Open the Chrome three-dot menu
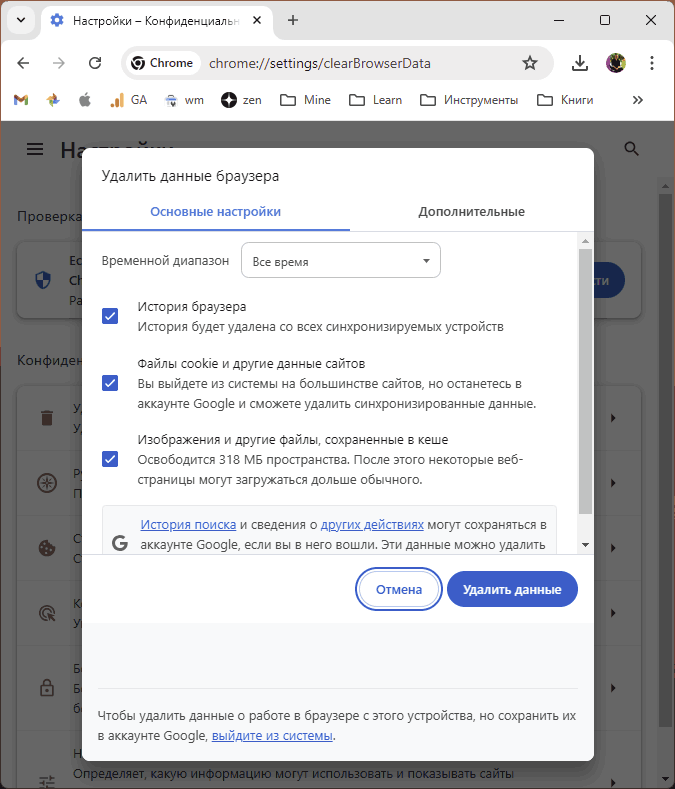 (652, 63)
